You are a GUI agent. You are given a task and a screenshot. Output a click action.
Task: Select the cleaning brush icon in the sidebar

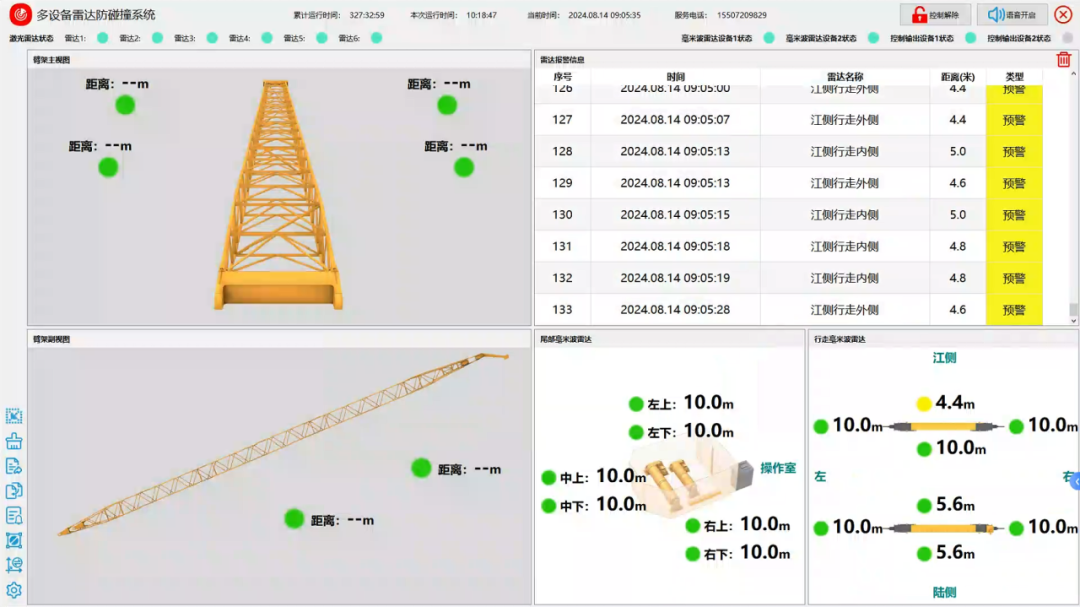click(12, 440)
